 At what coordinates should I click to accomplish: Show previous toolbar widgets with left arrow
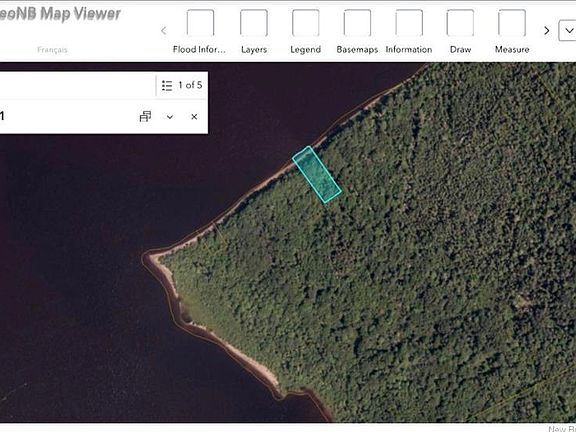tap(164, 30)
